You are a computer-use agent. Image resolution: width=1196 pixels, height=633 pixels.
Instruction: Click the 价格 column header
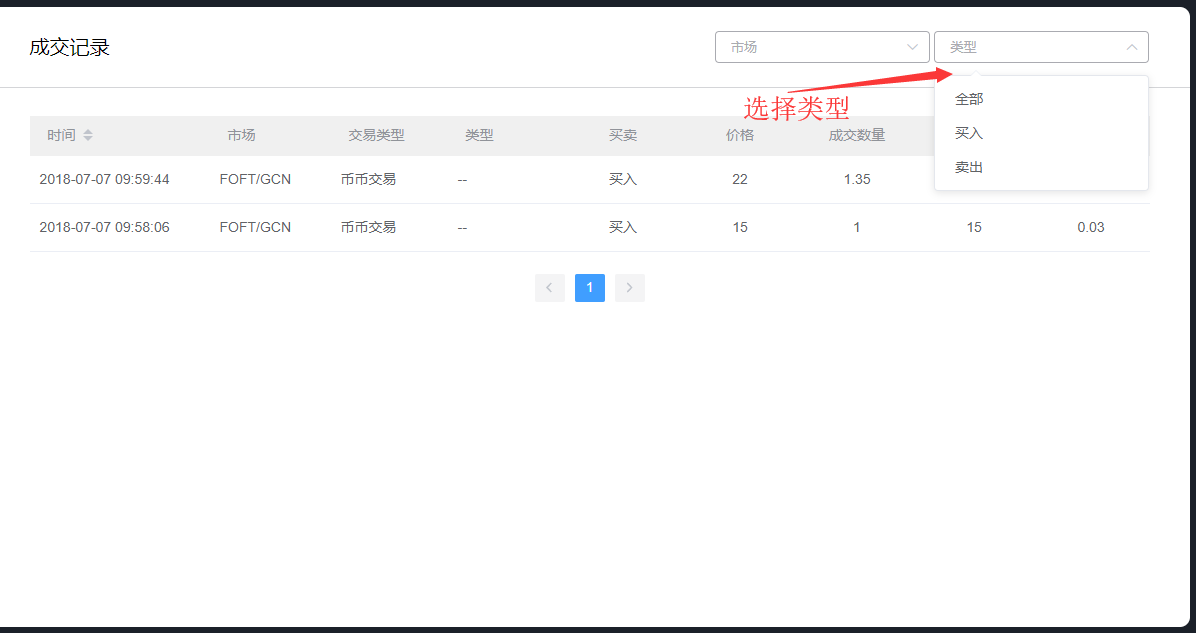pyautogui.click(x=740, y=135)
